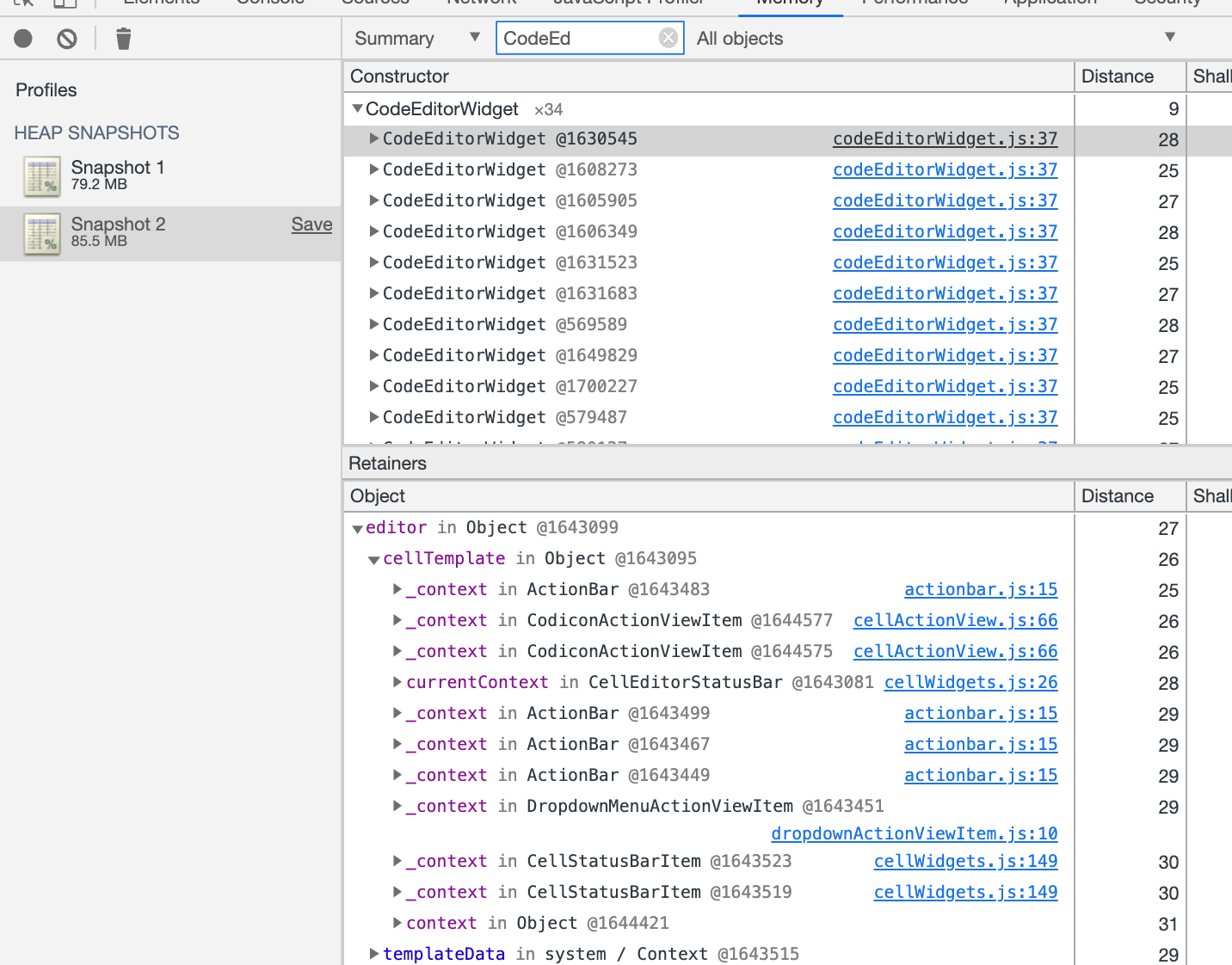The height and width of the screenshot is (965, 1232).
Task: Open the actionbar.js:15 source link
Action: tap(980, 589)
